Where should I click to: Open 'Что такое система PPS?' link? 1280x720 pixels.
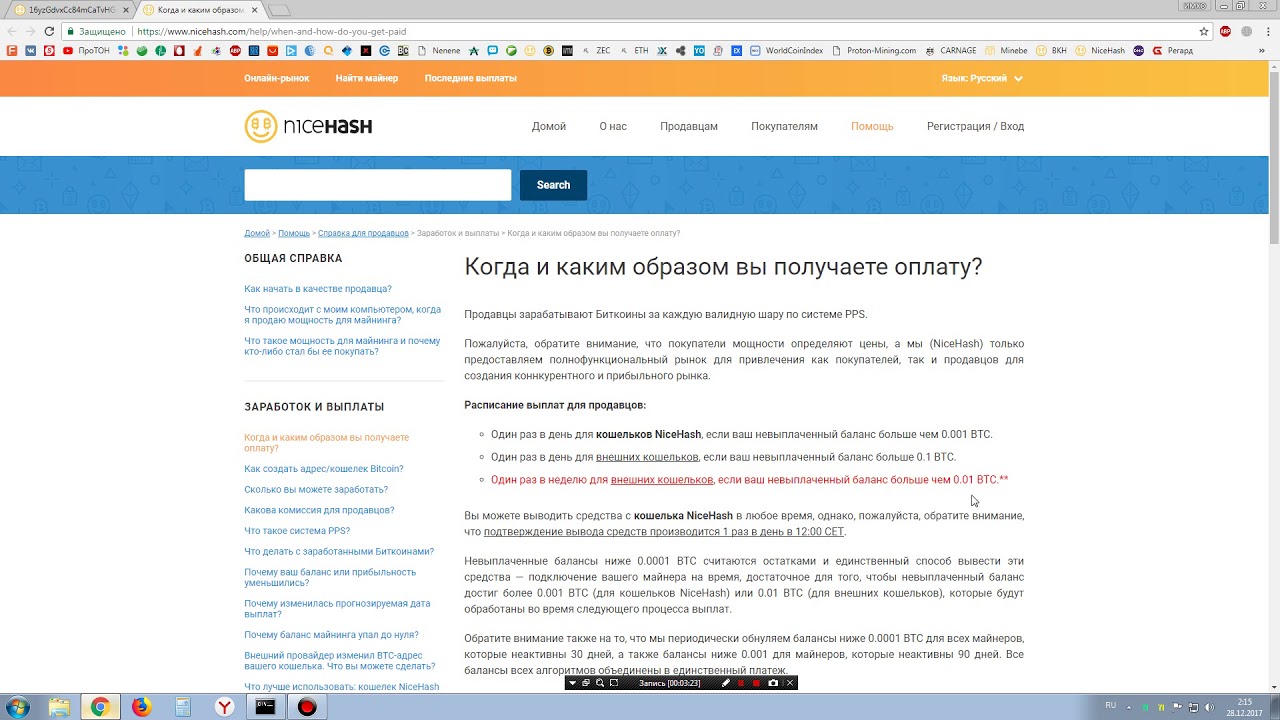[297, 531]
